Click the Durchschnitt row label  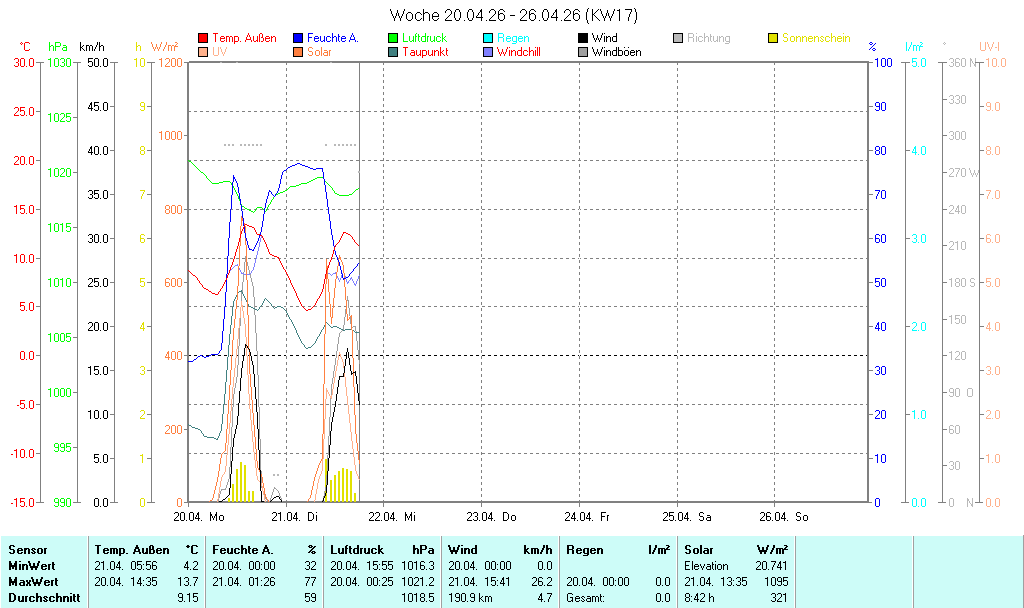tap(44, 598)
